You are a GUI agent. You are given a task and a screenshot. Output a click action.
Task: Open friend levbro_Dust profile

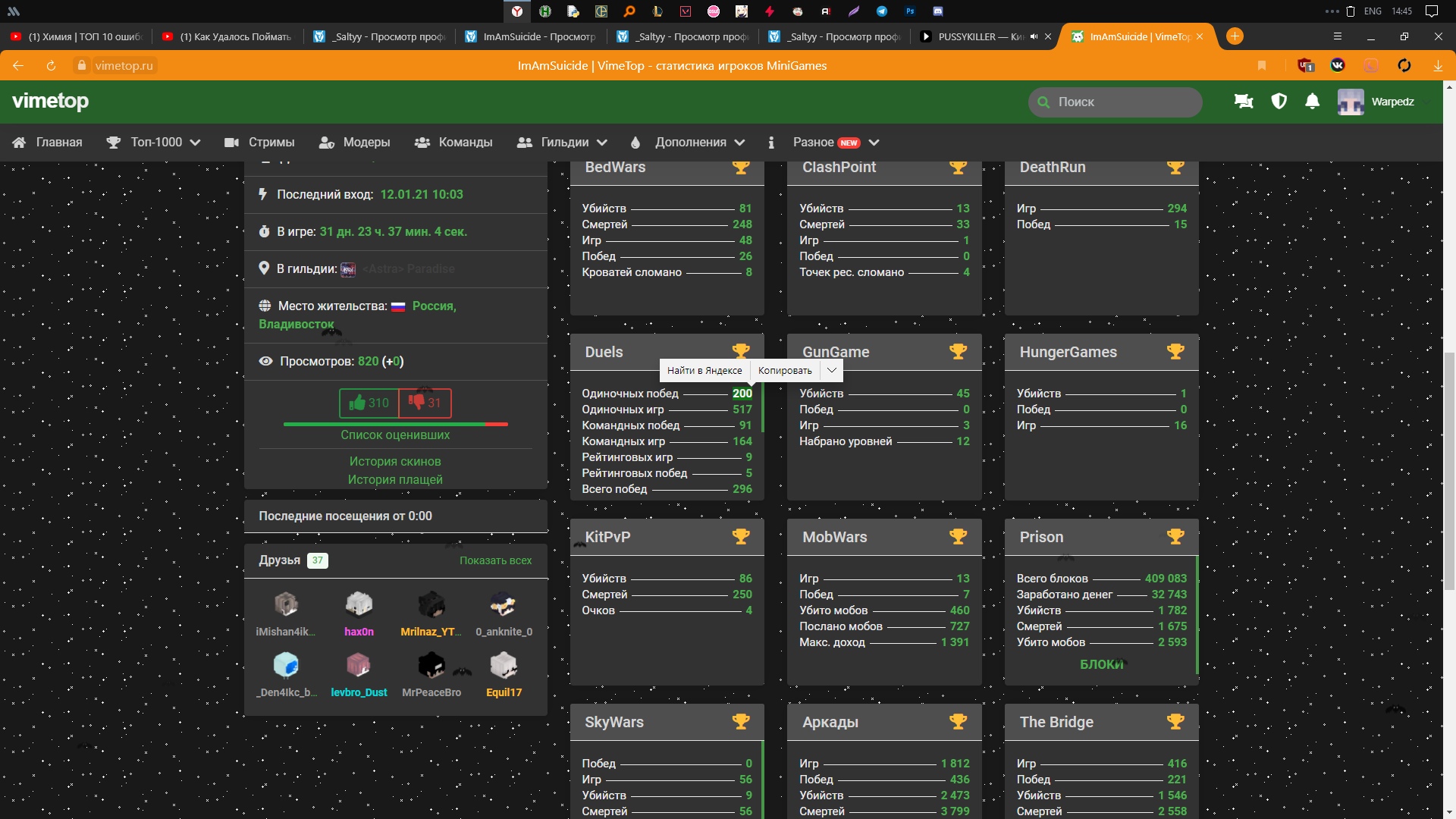click(359, 675)
